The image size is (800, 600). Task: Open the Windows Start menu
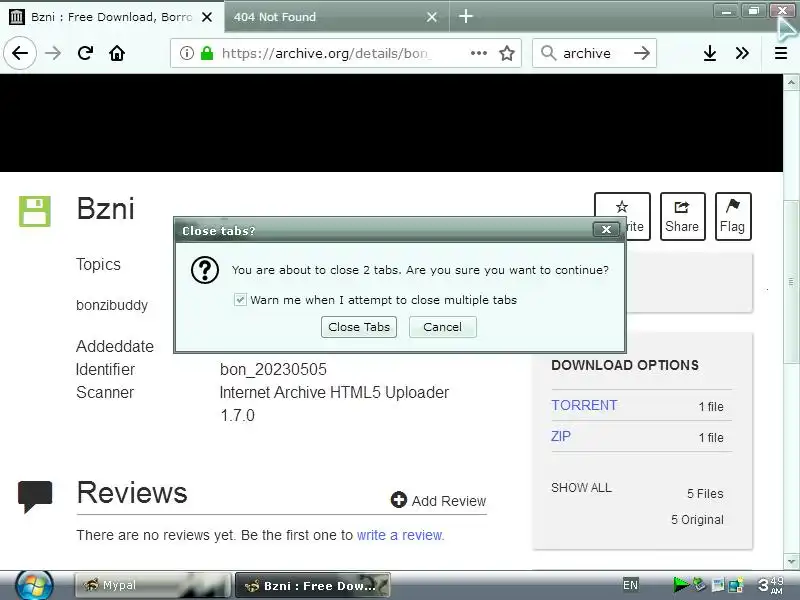pyautogui.click(x=34, y=585)
